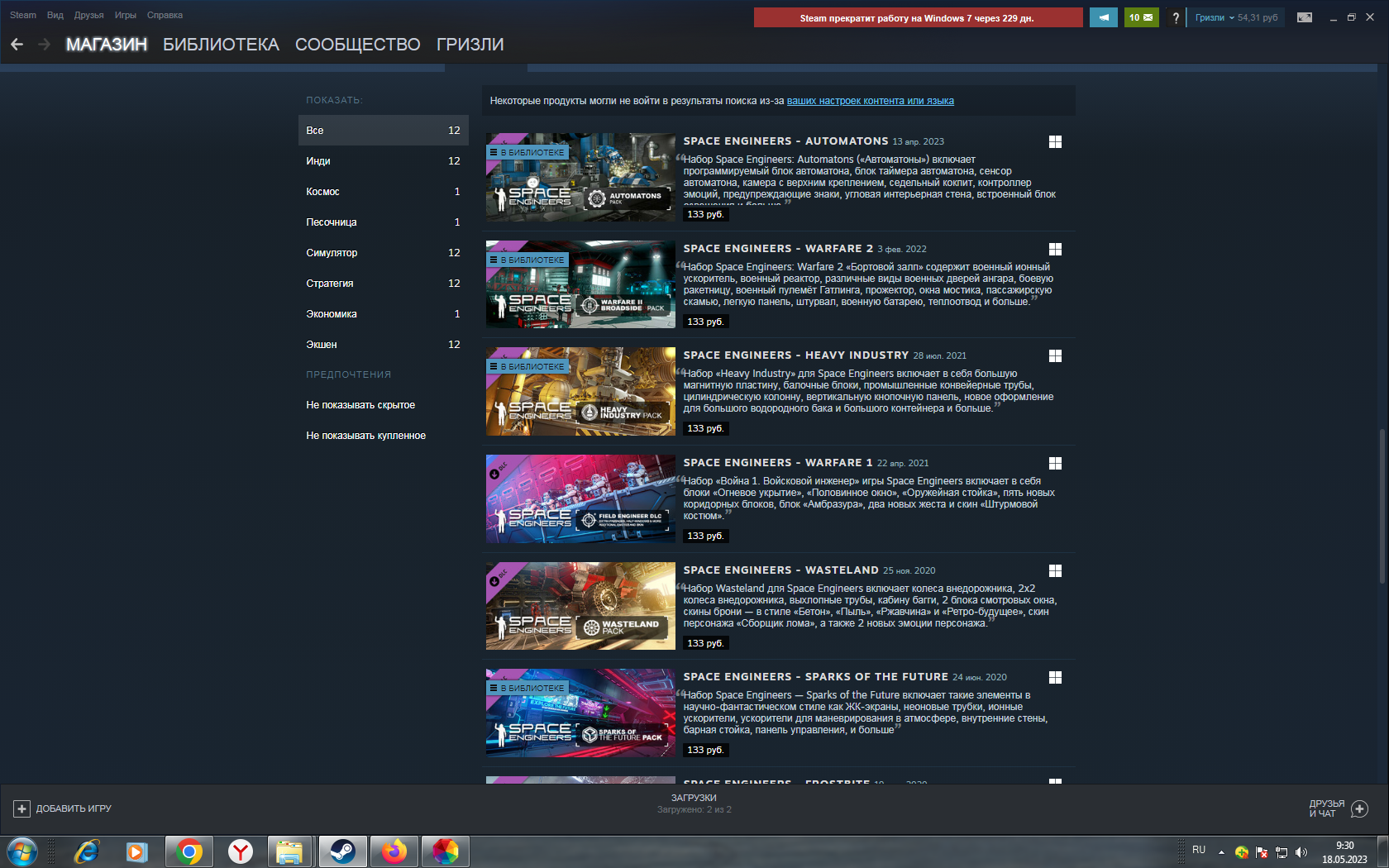This screenshot has width=1389, height=868.
Task: Open the СООБЩЕСТВО tab
Action: point(357,45)
